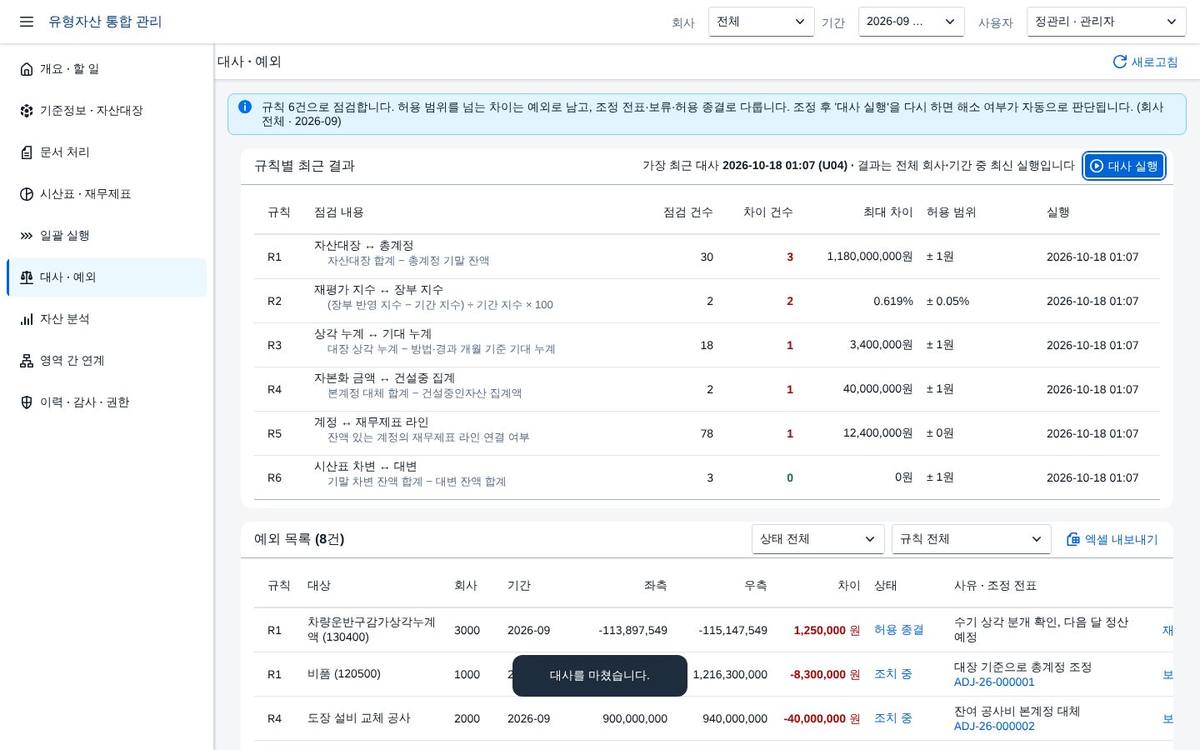Image resolution: width=1200 pixels, height=750 pixels.
Task: Click the 점검 건수 column header
Action: pos(688,212)
